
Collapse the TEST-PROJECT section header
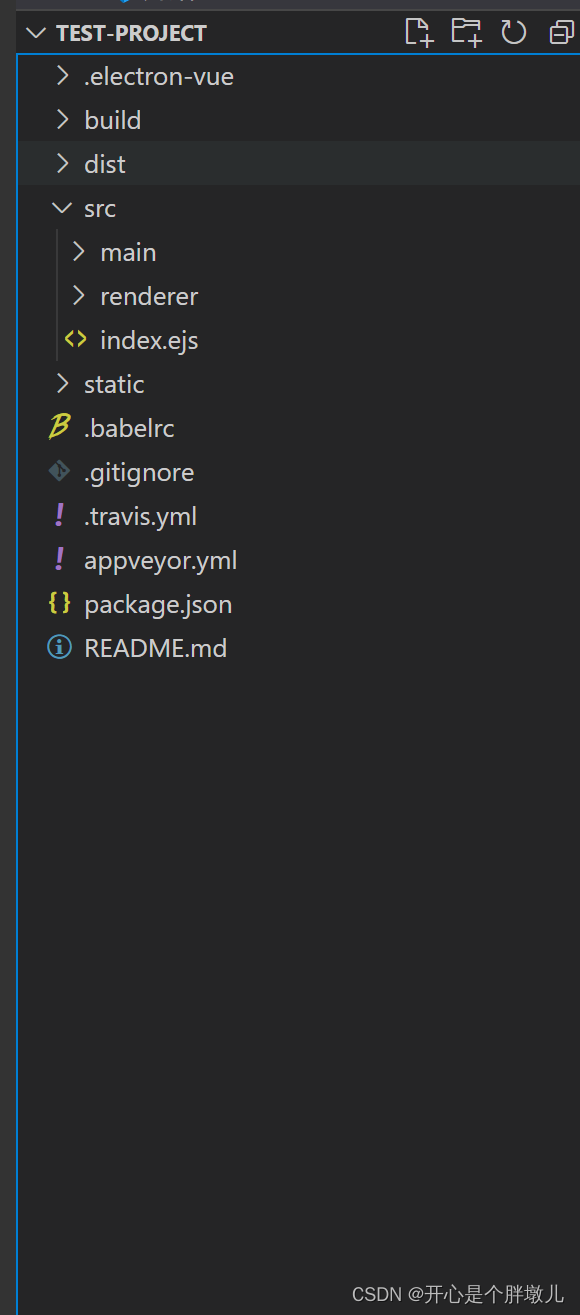click(x=36, y=32)
